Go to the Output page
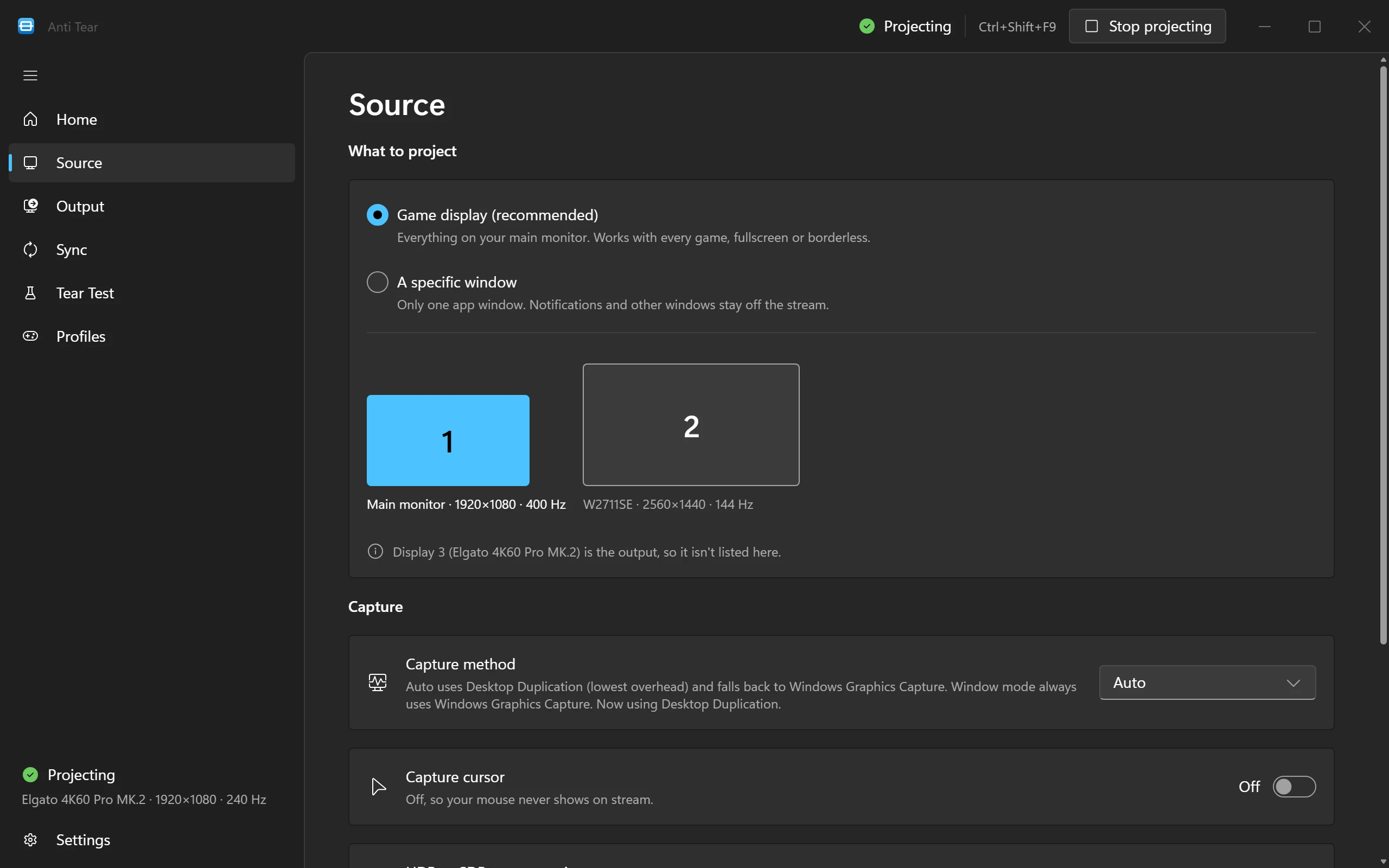 [x=151, y=206]
